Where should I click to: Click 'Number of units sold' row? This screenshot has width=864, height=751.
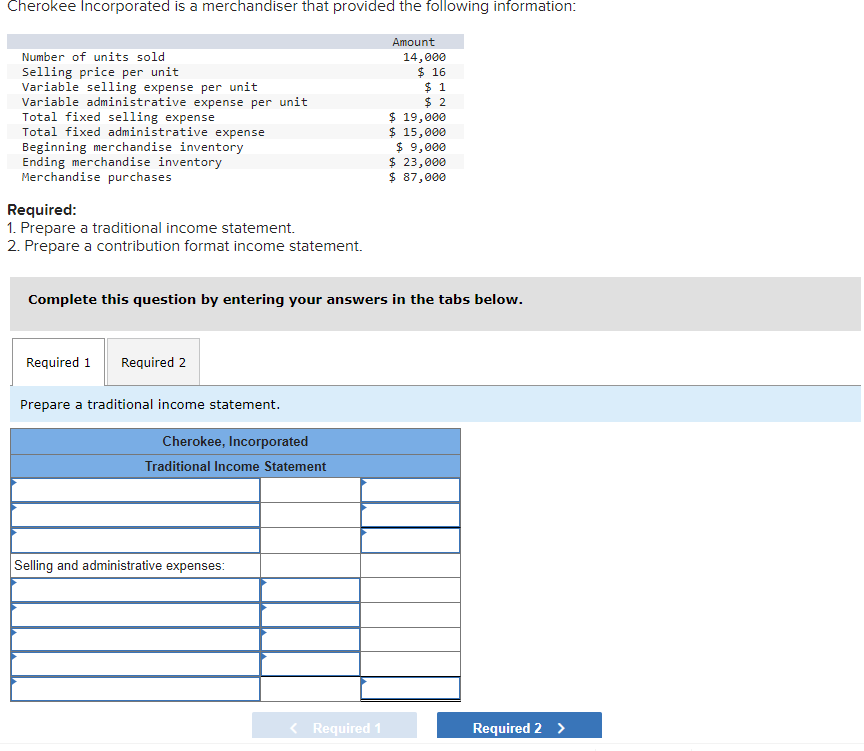pyautogui.click(x=235, y=57)
